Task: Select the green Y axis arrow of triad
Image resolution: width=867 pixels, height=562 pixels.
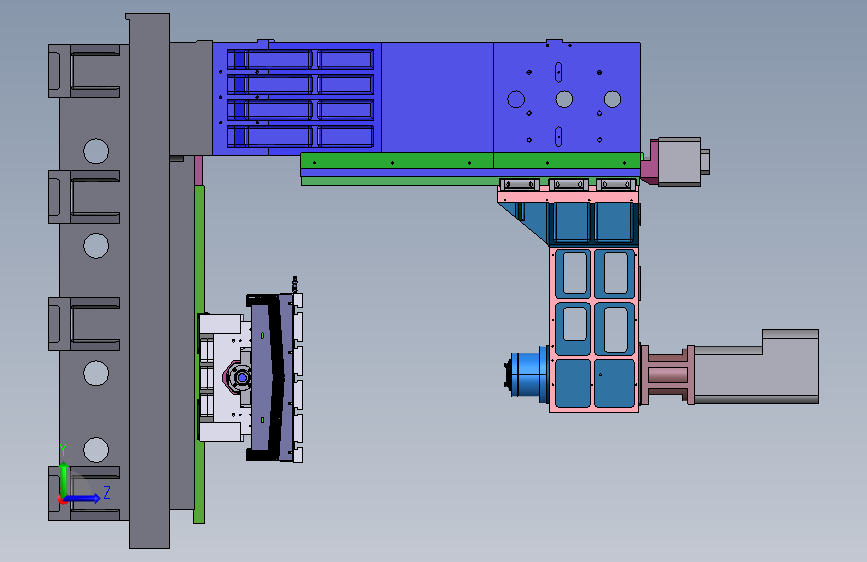Action: tap(64, 478)
